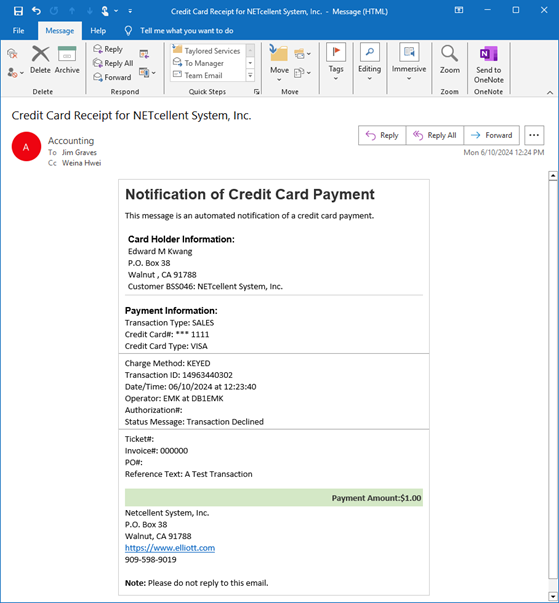Click the Reply All icon in the ribbon

click(98, 63)
